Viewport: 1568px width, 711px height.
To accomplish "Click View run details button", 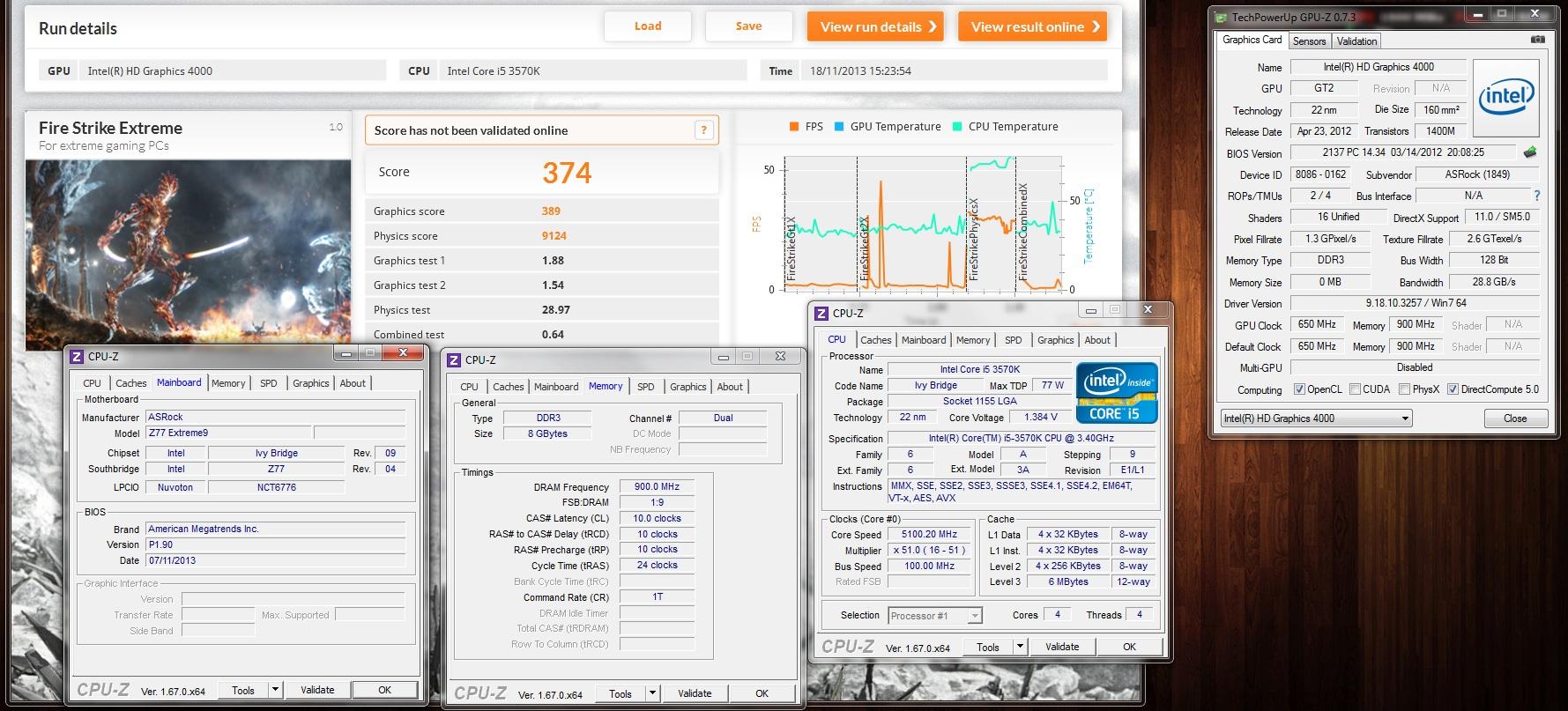I will (x=875, y=26).
